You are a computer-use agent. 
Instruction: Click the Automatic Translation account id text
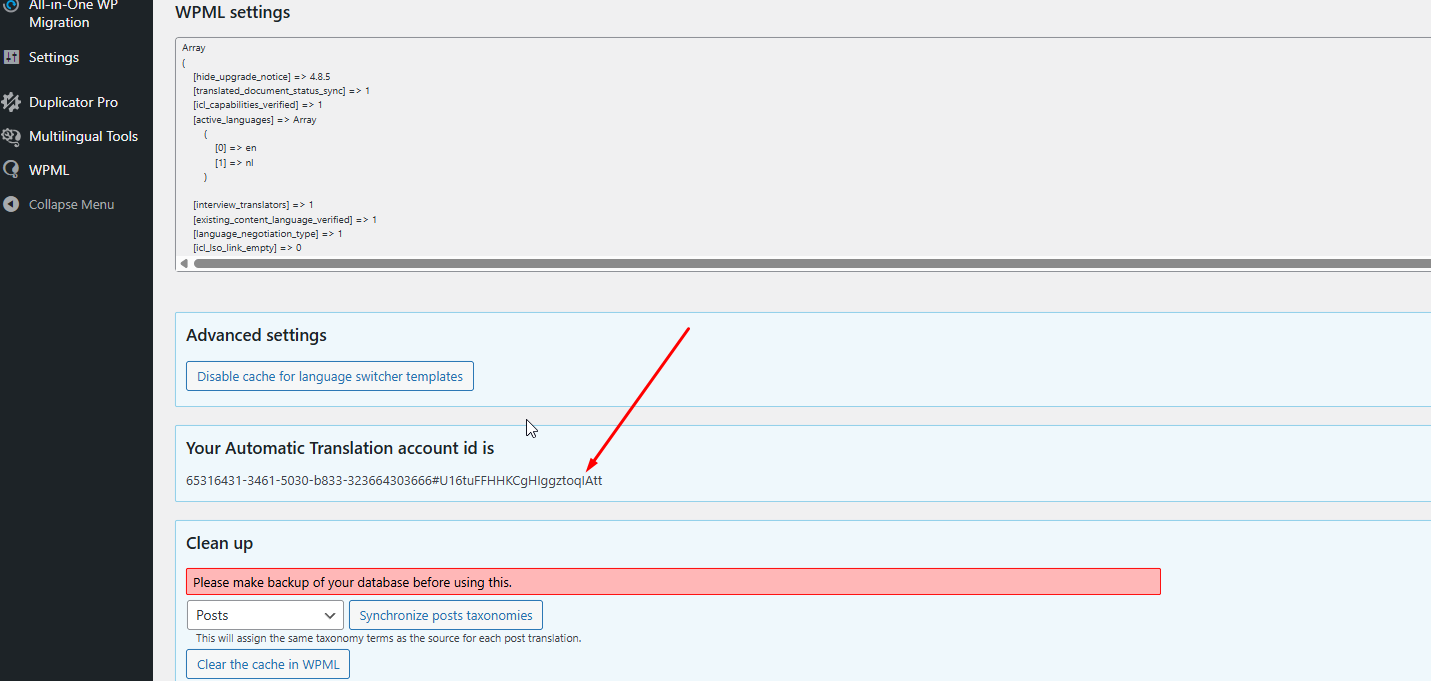[x=394, y=480]
